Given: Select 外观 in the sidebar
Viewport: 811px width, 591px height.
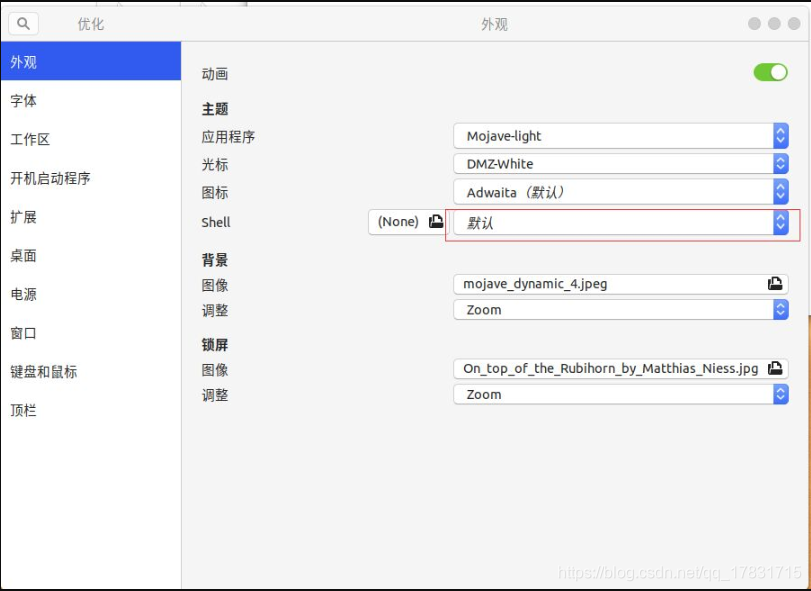Looking at the screenshot, I should (x=91, y=62).
